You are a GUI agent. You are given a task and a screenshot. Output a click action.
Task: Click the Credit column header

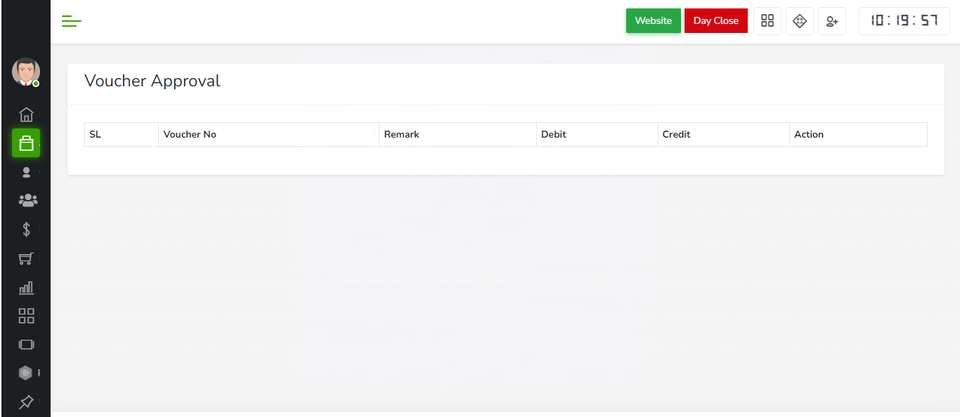tap(724, 134)
